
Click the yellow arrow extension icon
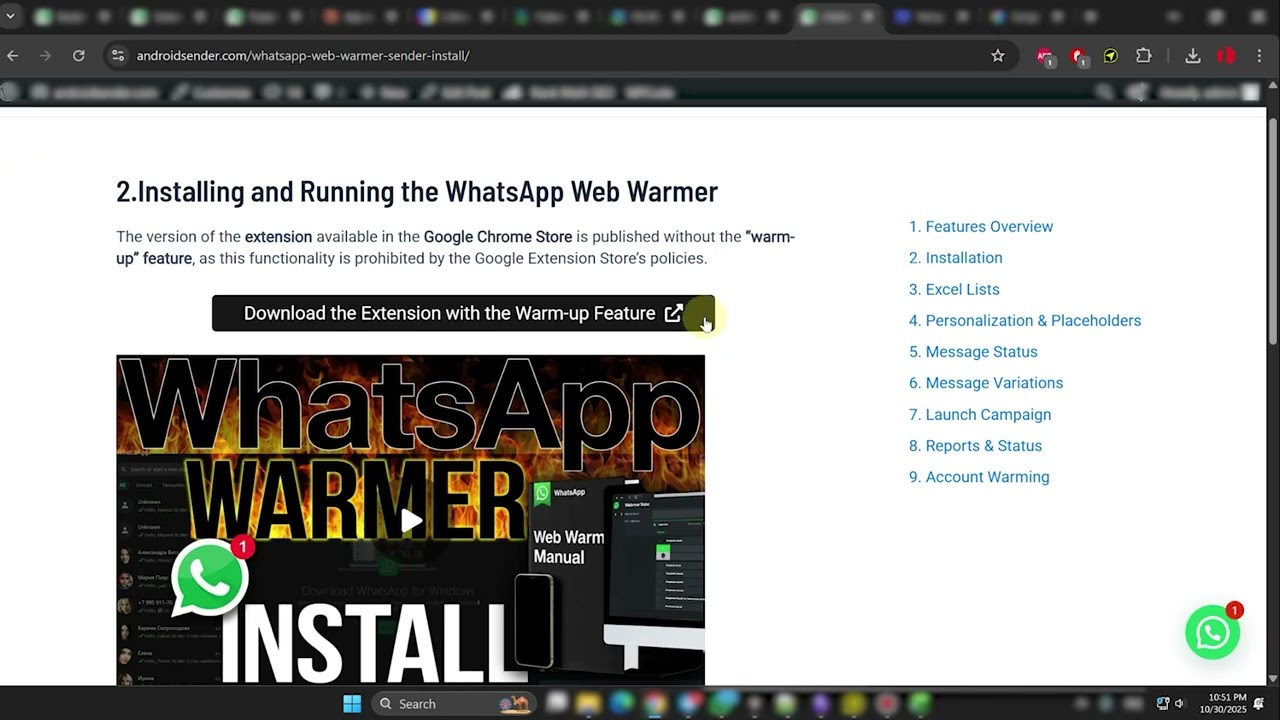pyautogui.click(x=1111, y=56)
